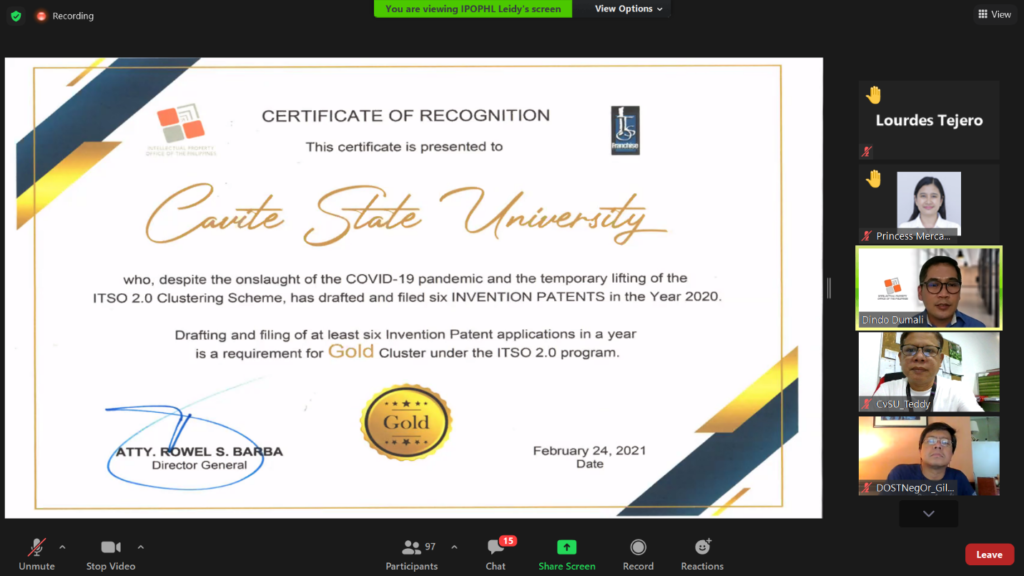Click the Gold seal on certificate
This screenshot has width=1024, height=576.
[x=406, y=423]
